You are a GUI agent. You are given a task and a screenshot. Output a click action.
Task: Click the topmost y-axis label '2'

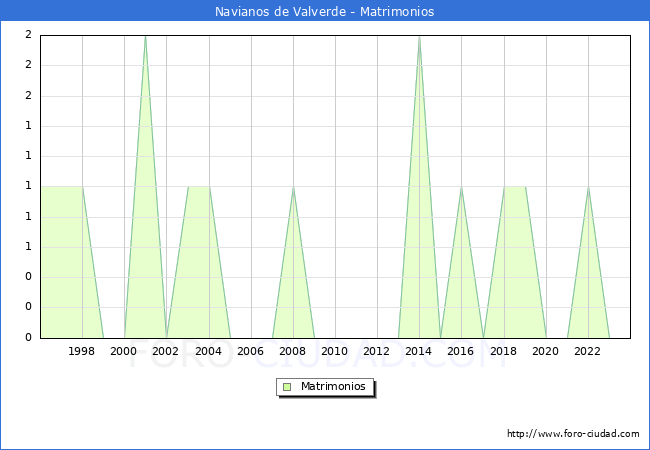tap(28, 34)
